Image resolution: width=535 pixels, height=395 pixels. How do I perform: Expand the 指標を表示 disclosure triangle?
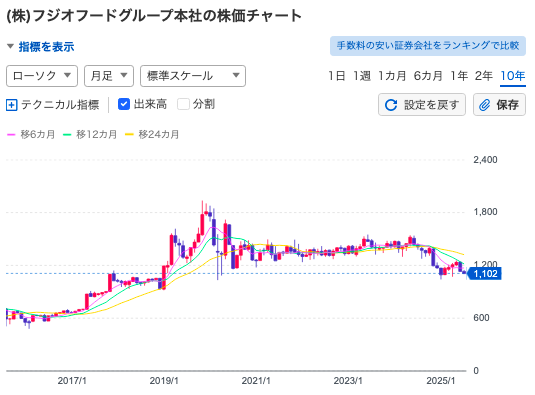[x=11, y=46]
